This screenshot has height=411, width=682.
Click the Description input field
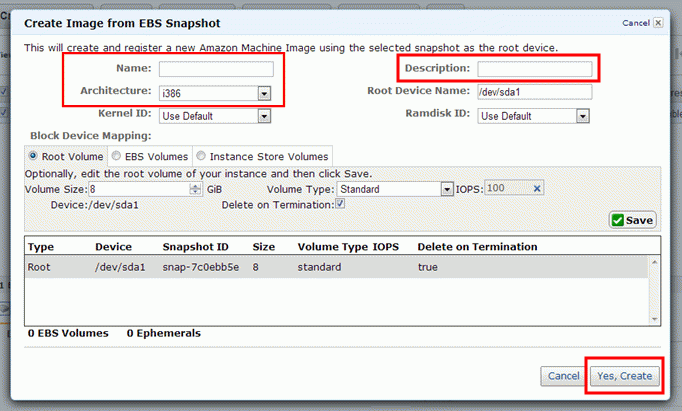pos(535,69)
